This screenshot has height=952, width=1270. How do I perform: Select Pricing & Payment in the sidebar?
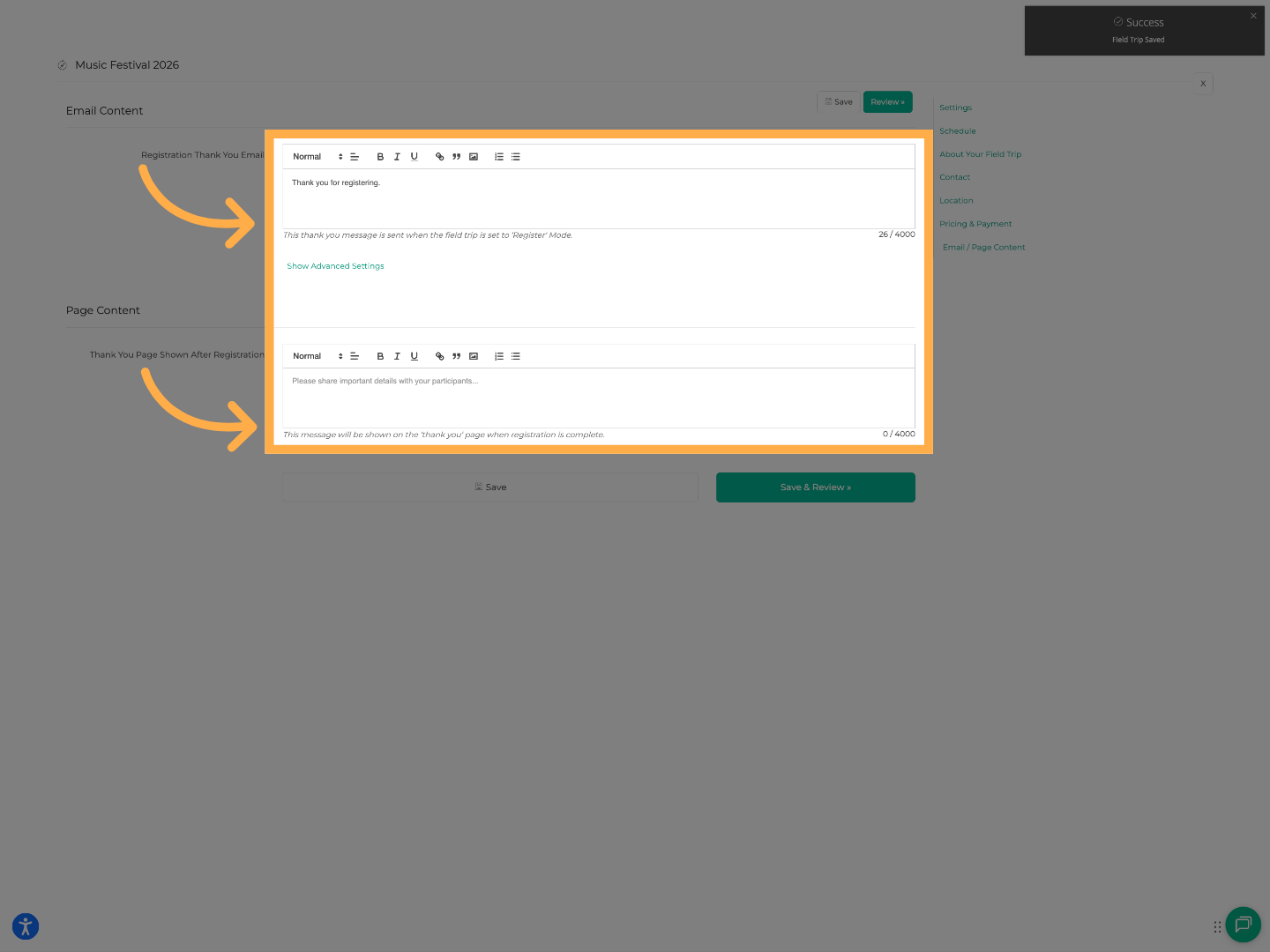pos(975,223)
